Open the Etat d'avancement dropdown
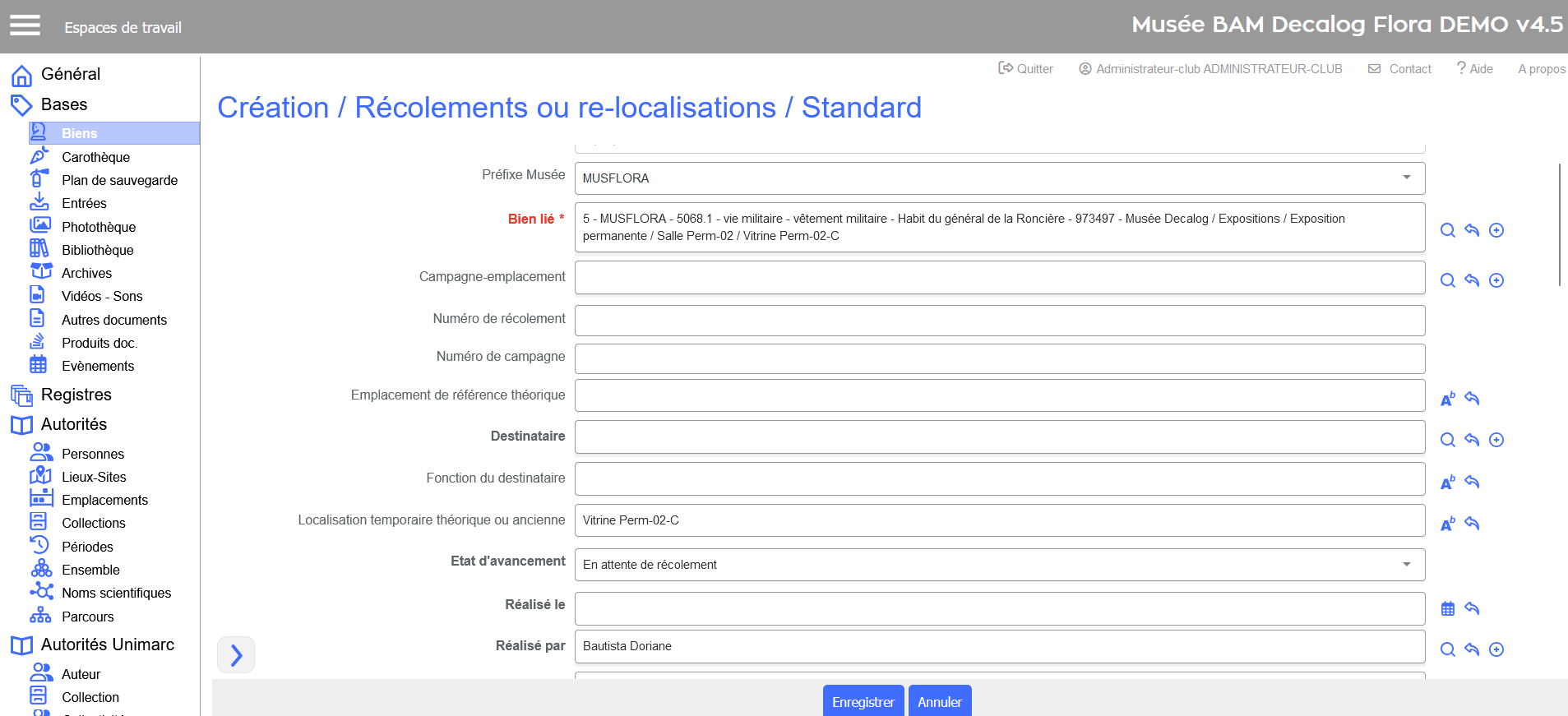1568x716 pixels. pyautogui.click(x=1406, y=564)
